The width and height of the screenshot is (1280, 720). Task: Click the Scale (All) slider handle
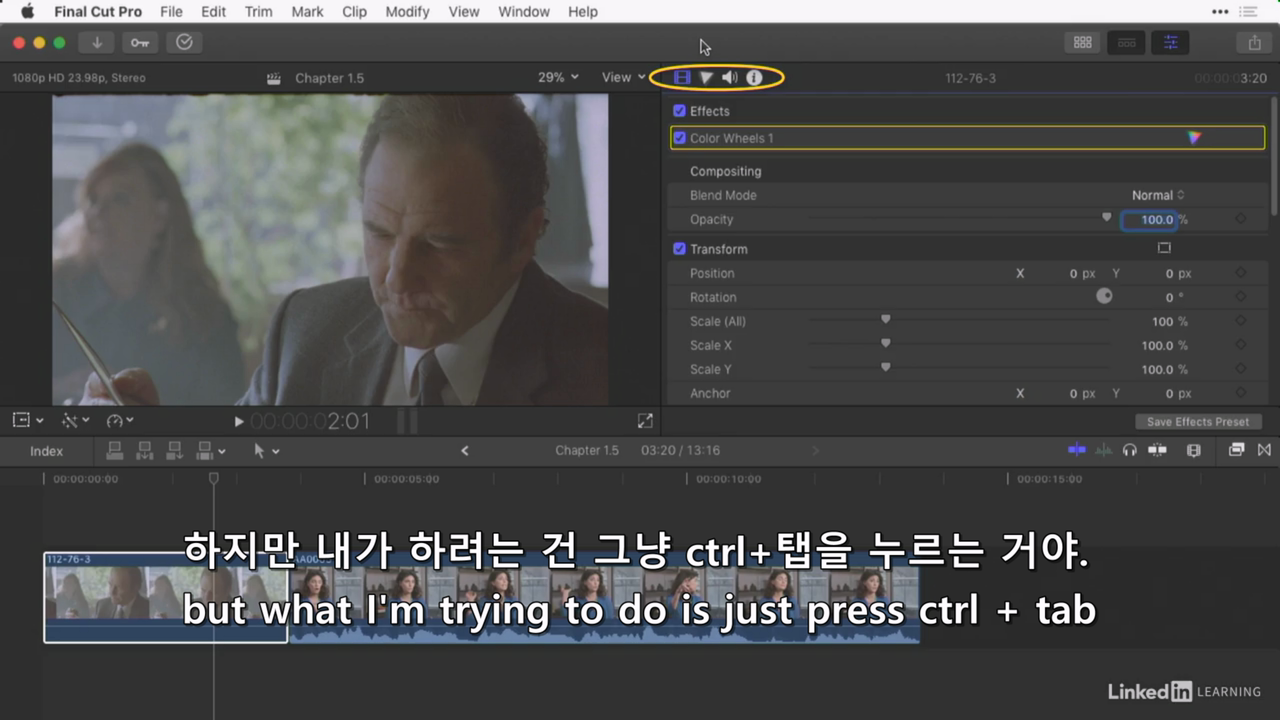click(x=885, y=319)
